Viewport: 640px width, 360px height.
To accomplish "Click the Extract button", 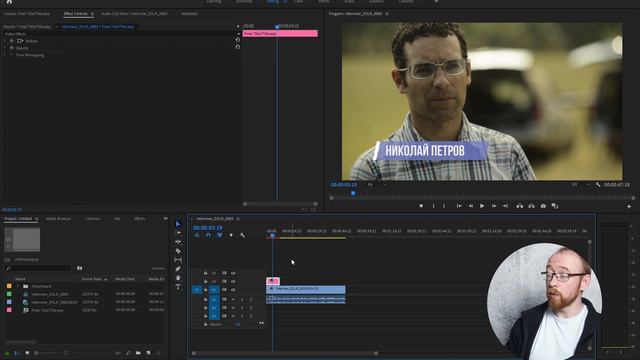I will pos(531,206).
